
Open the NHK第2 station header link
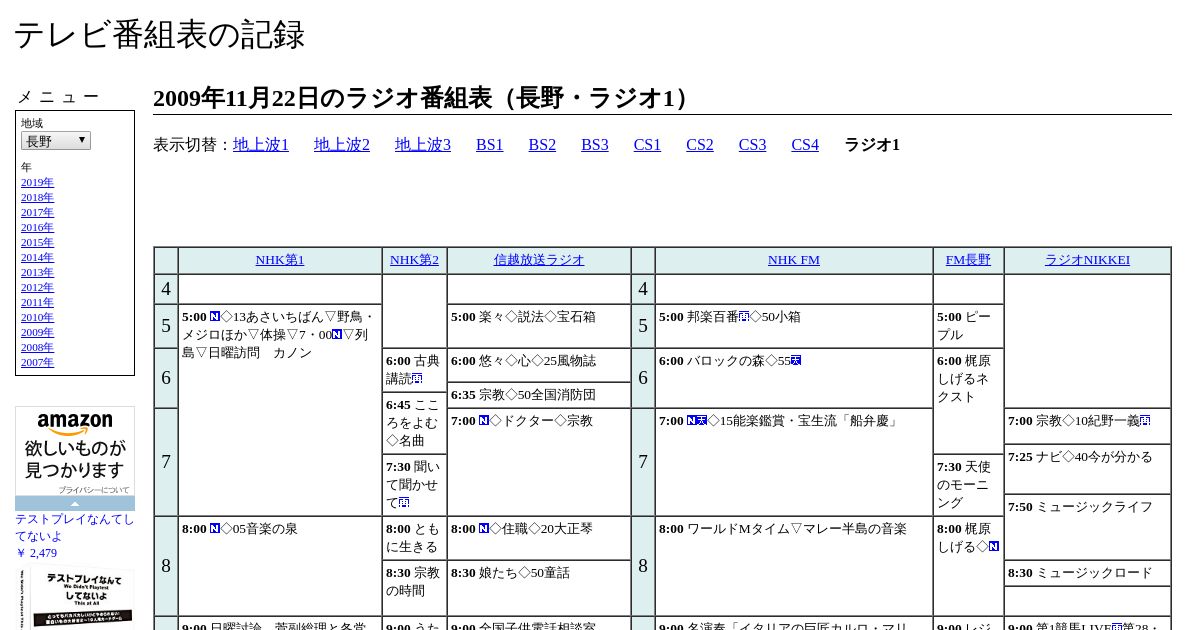[414, 260]
